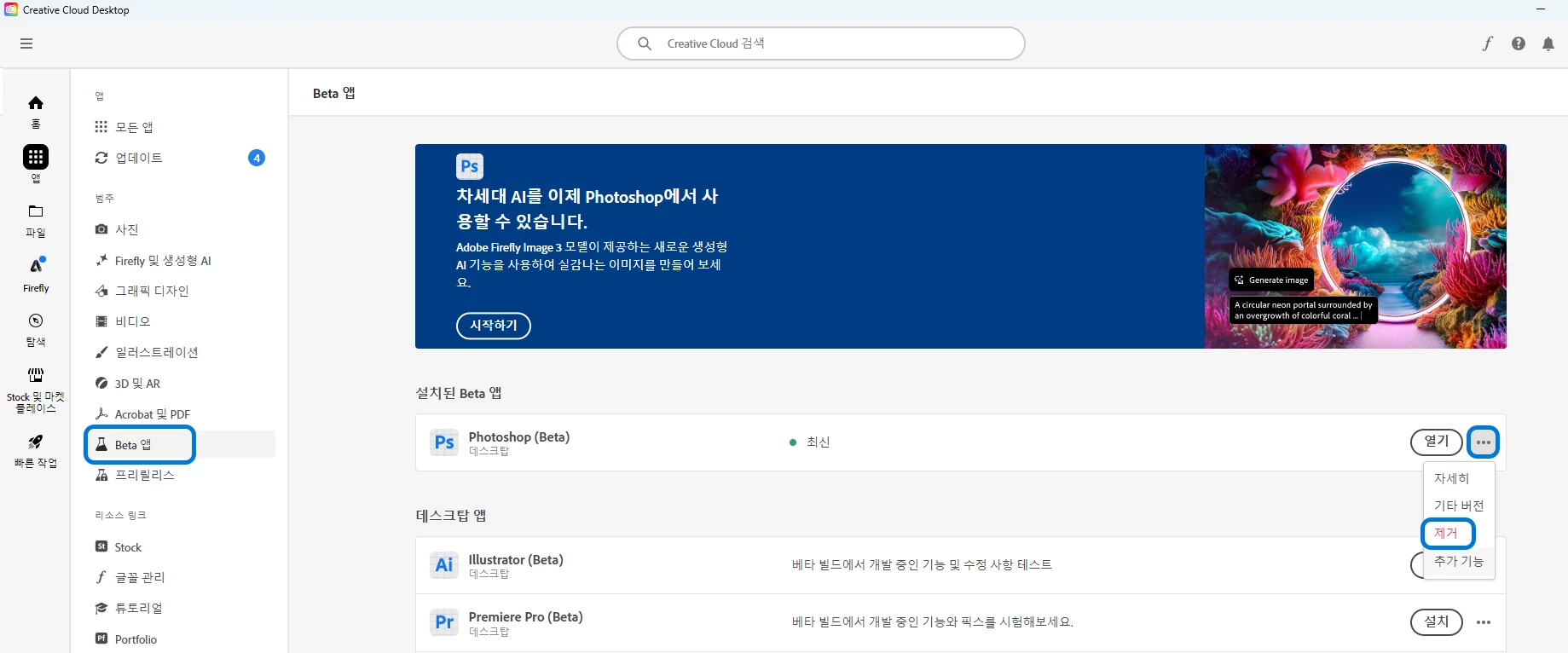Click Premiere Pro (Beta) app icon

[444, 622]
